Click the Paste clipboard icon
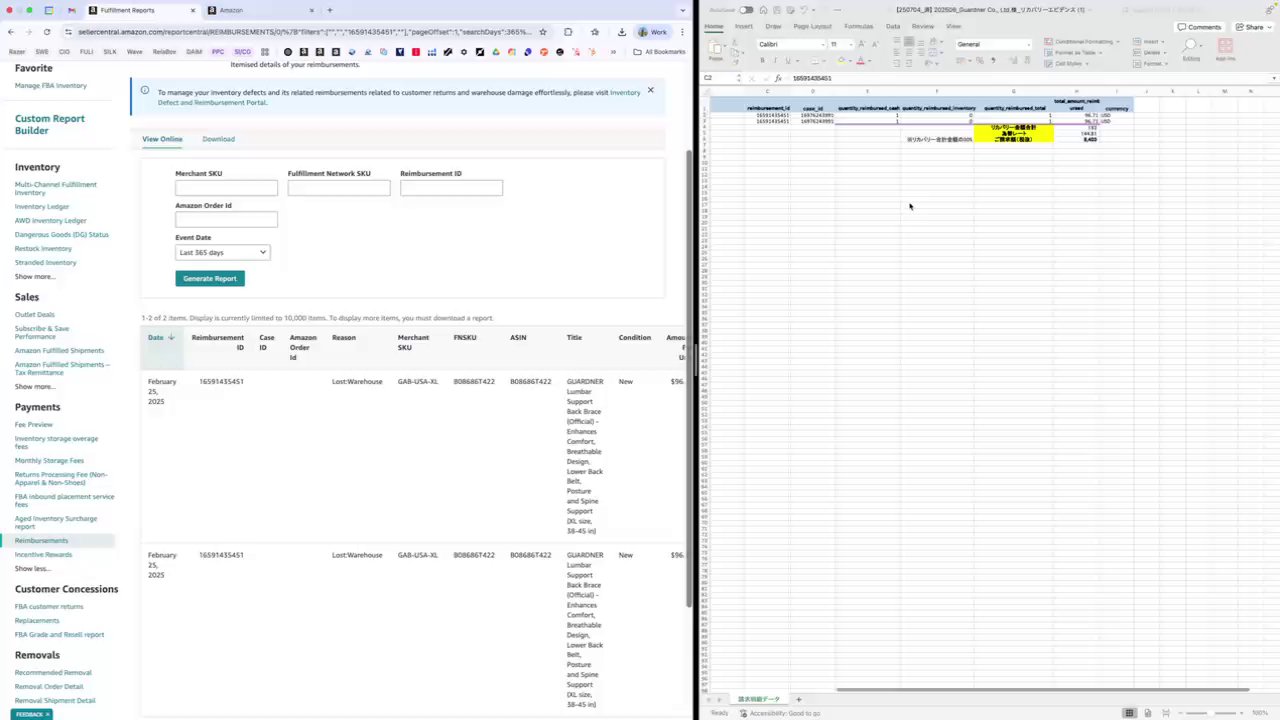This screenshot has width=1280, height=720. [715, 49]
